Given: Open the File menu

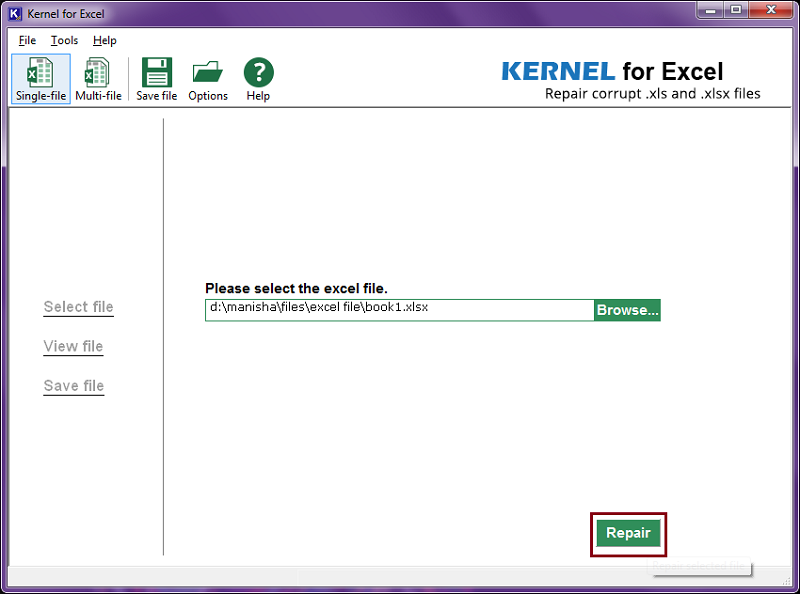Looking at the screenshot, I should pos(27,40).
